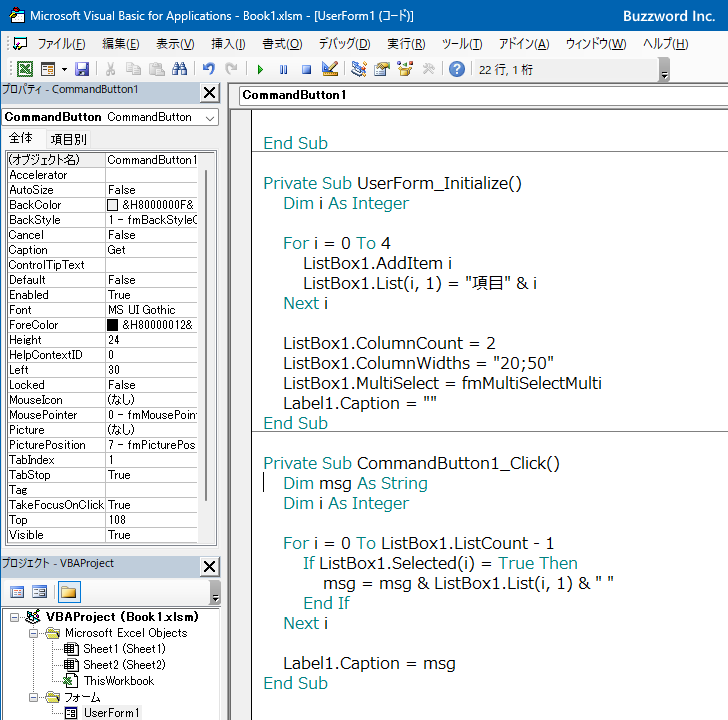The width and height of the screenshot is (728, 720).
Task: Click the properties list vertical scrollbar
Action: (x=206, y=334)
